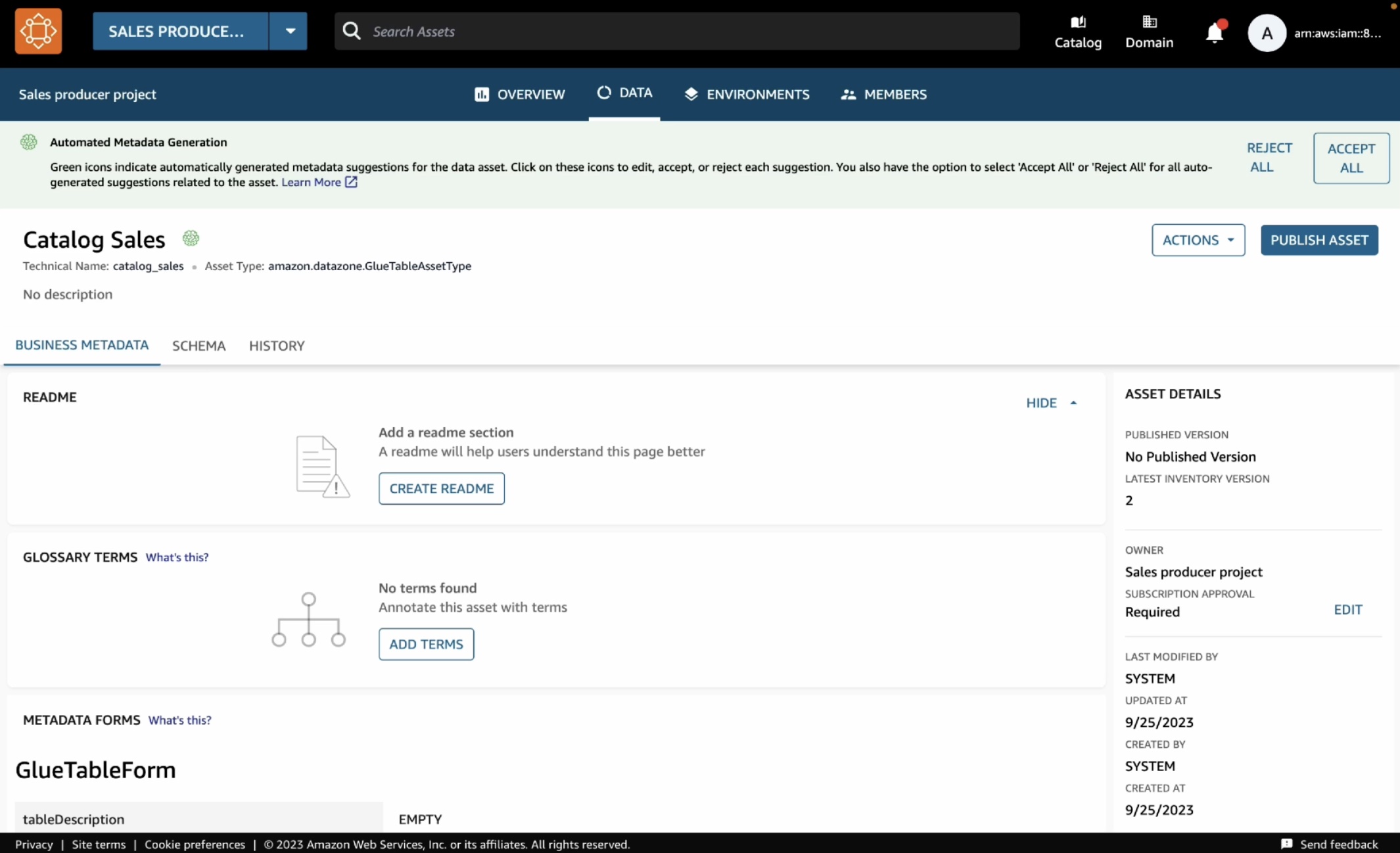This screenshot has height=853, width=1400.
Task: Click the Sales producer project title
Action: click(87, 94)
